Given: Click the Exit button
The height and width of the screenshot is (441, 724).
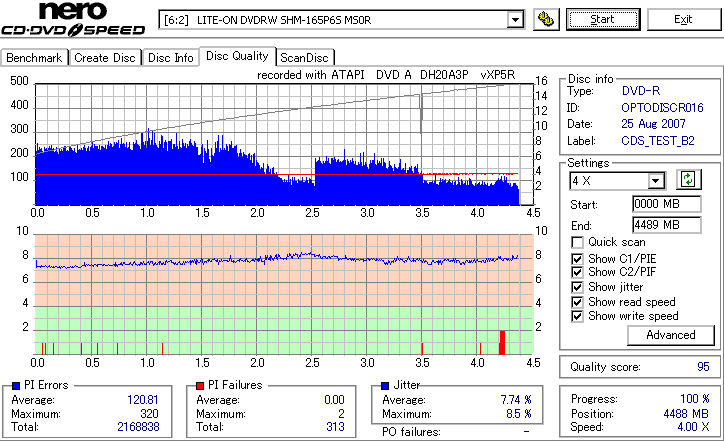Looking at the screenshot, I should (683, 19).
